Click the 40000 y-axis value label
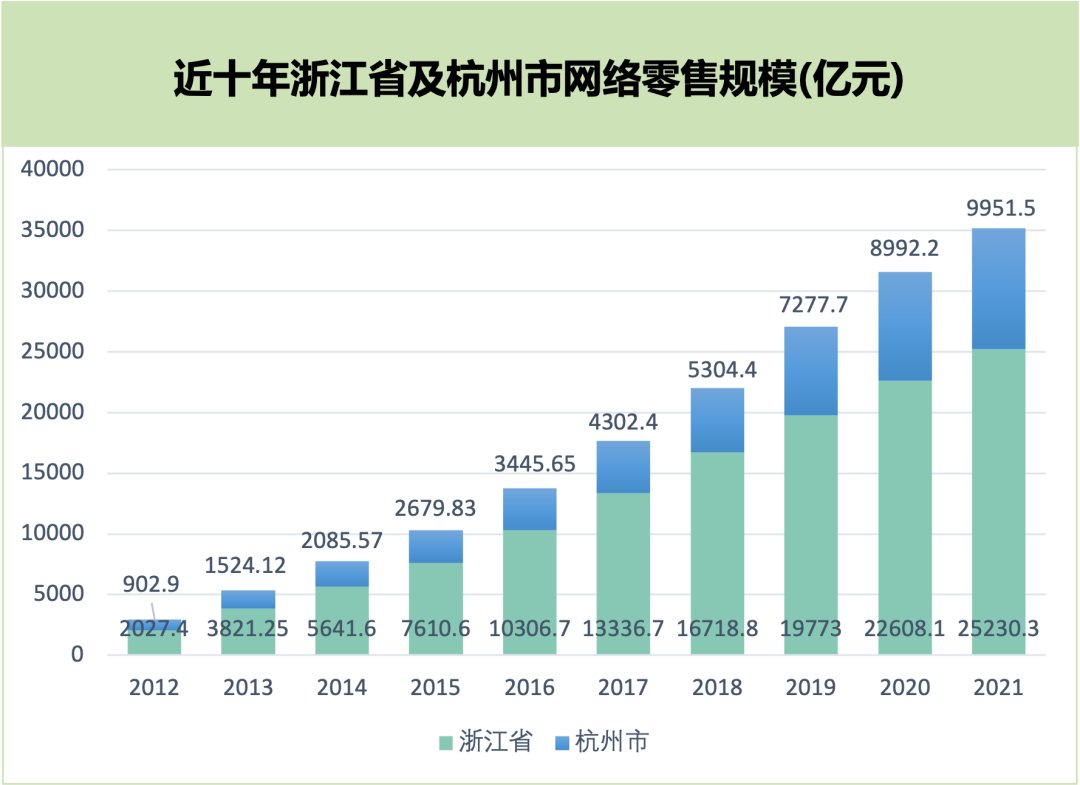The height and width of the screenshot is (785, 1080). [x=55, y=169]
